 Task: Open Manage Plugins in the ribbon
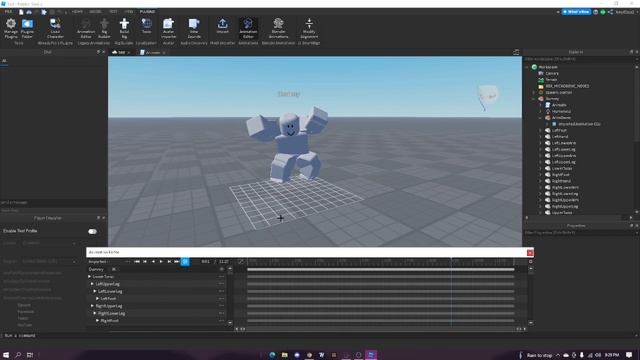pos(11,28)
